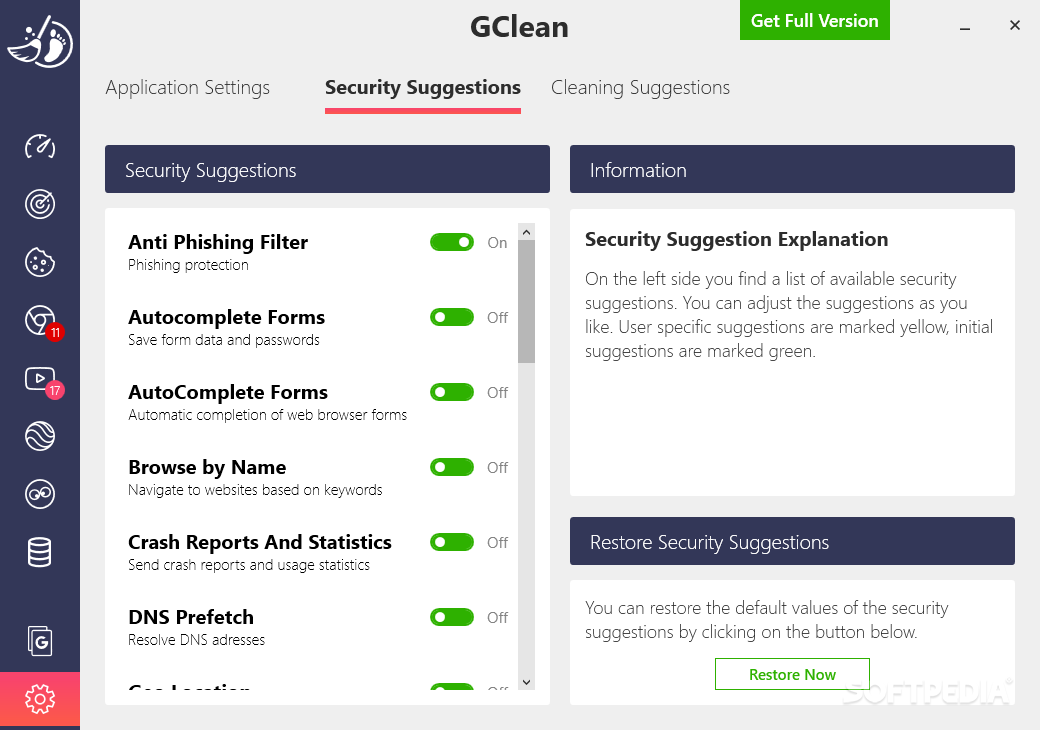This screenshot has width=1040, height=730.
Task: Toggle the Browse by Name switch
Action: point(452,467)
